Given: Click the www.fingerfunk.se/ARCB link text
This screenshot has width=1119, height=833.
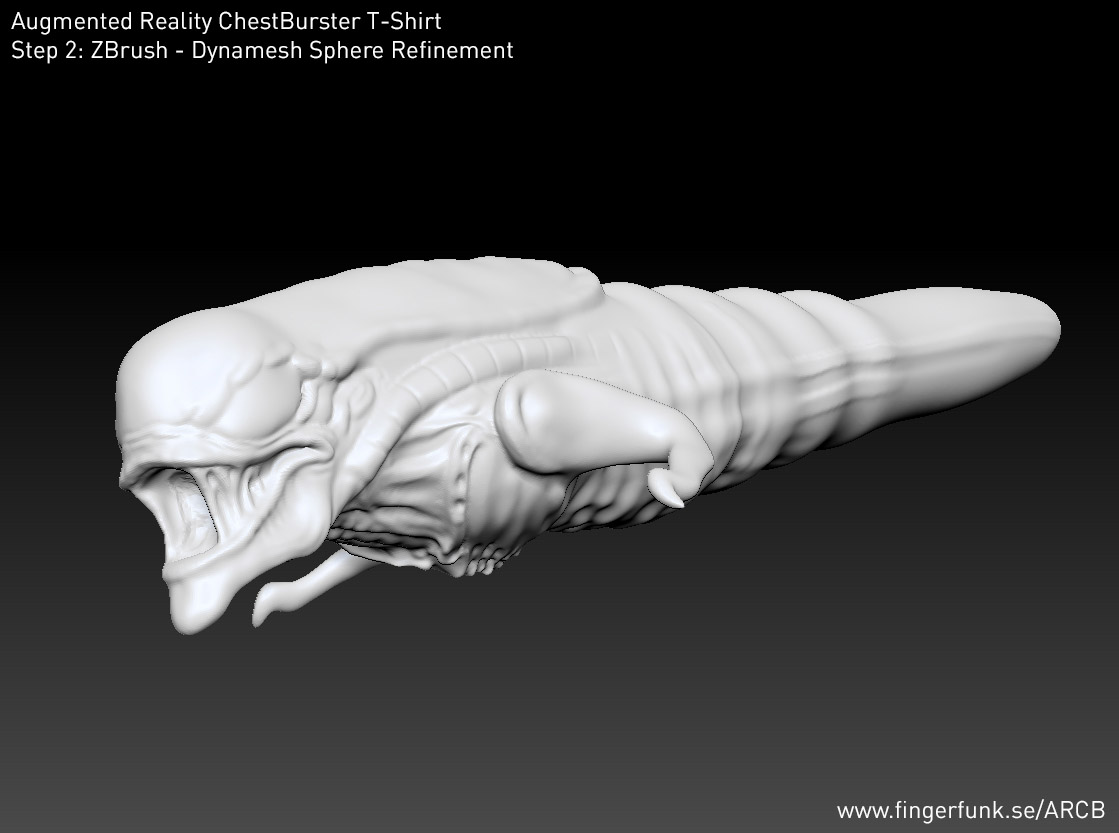Looking at the screenshot, I should pos(971,811).
